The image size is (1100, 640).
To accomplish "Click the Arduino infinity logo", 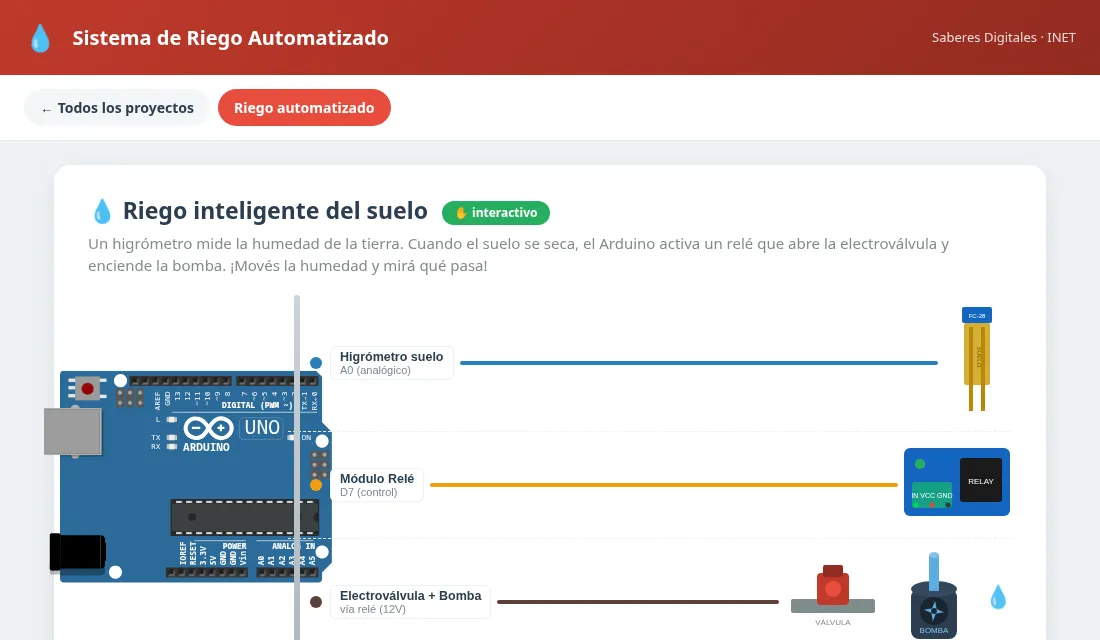I will click(208, 427).
